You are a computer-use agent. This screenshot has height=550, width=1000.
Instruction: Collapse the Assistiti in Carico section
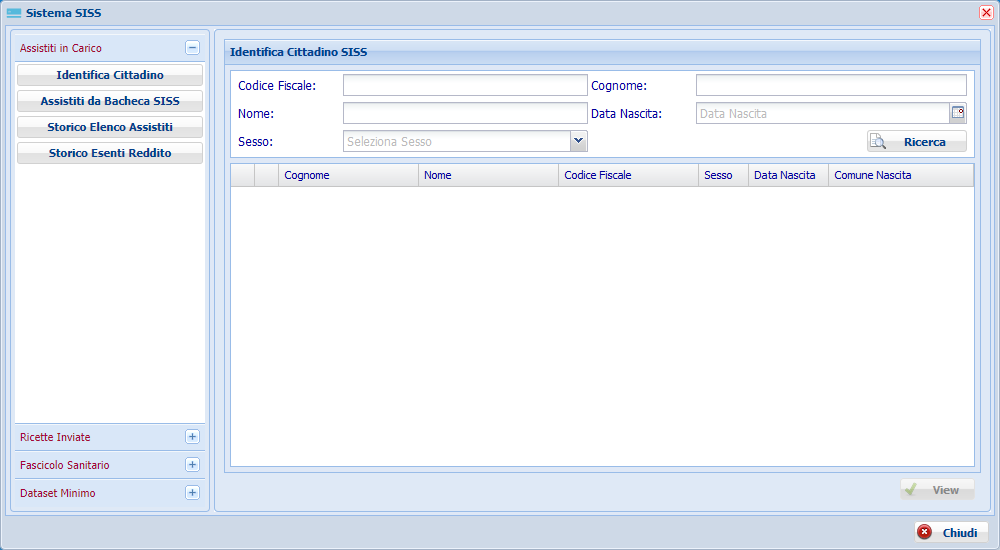[192, 48]
